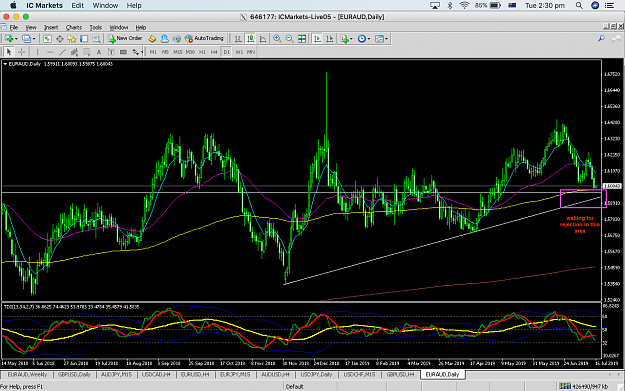This screenshot has height=391, width=625.
Task: Select the standard cursor tool
Action: [x=9, y=52]
